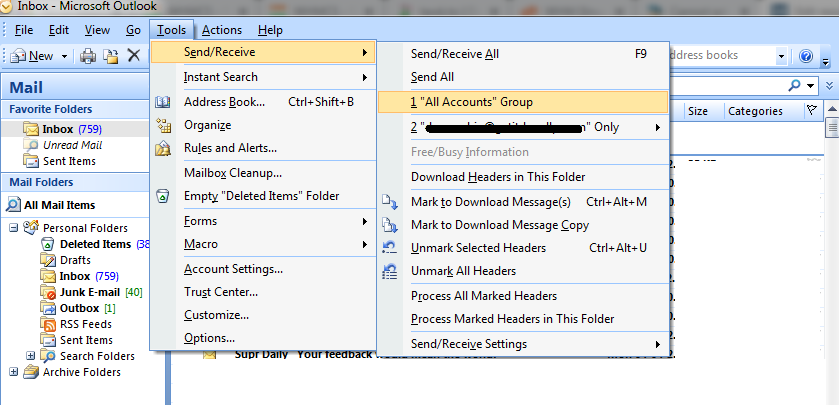The width and height of the screenshot is (839, 405).
Task: Expand the Search Folders node
Action: tap(30, 356)
